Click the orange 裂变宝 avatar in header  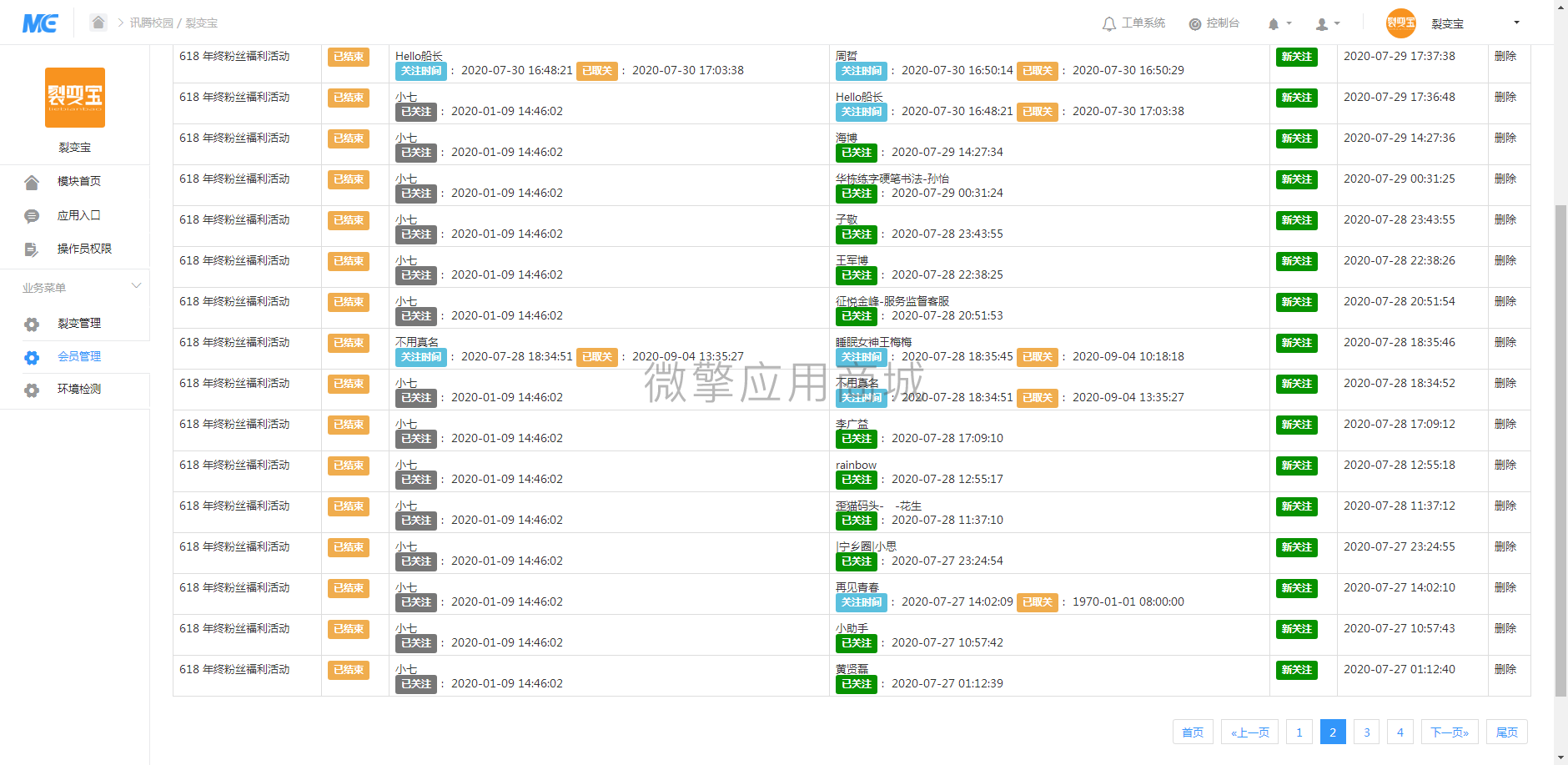click(x=1401, y=23)
